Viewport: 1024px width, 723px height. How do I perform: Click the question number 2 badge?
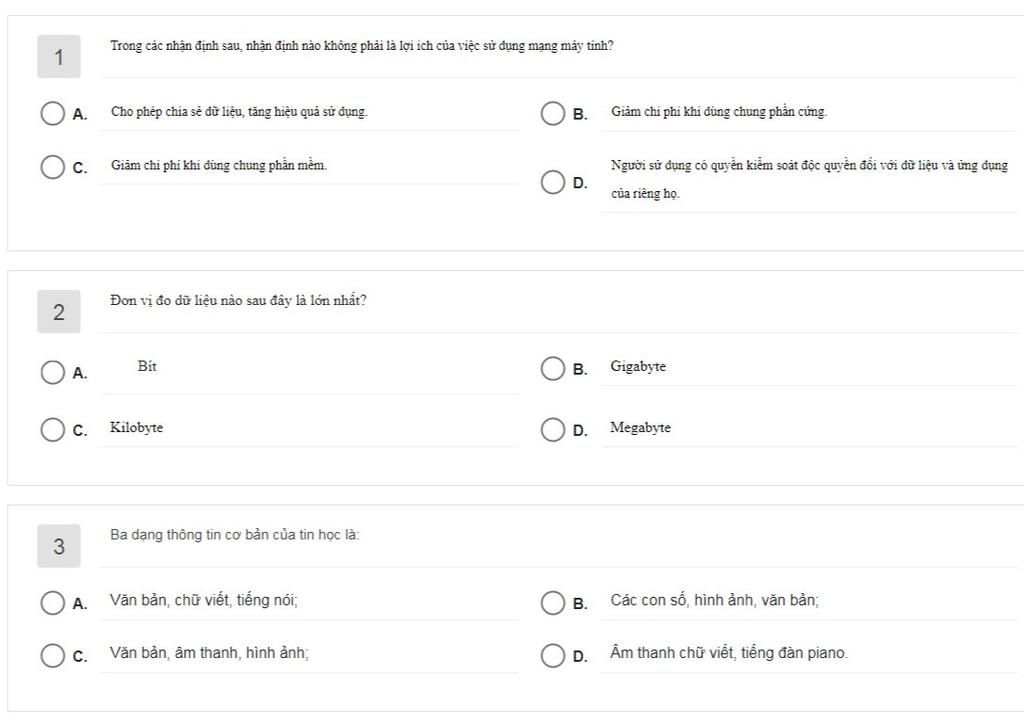click(x=59, y=312)
